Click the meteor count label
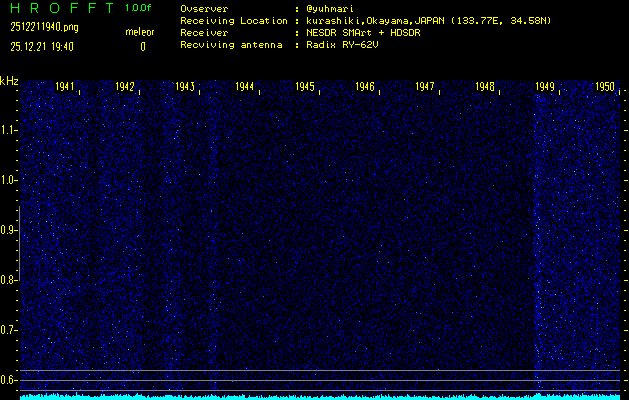The width and height of the screenshot is (629, 400). (140, 32)
